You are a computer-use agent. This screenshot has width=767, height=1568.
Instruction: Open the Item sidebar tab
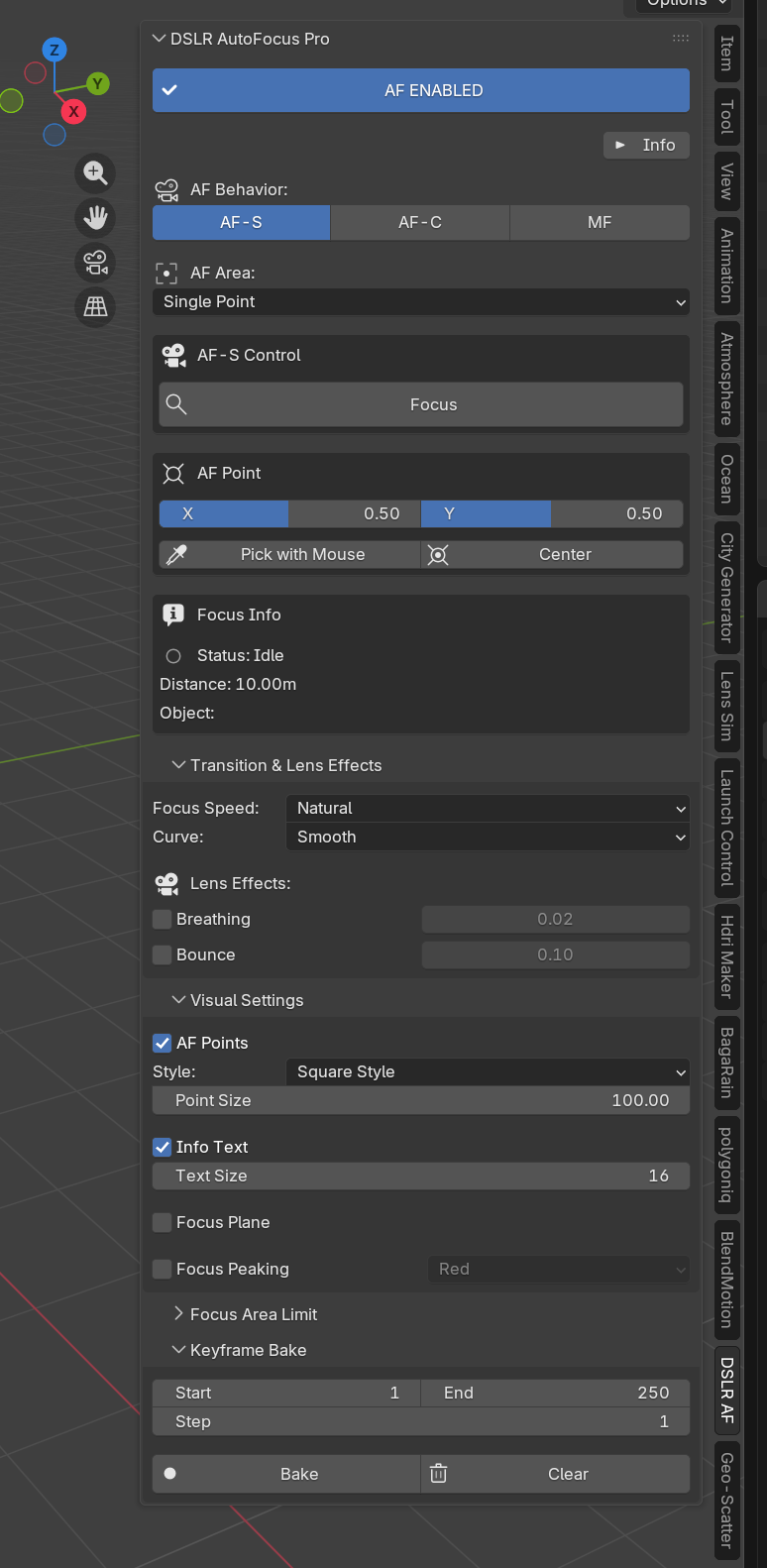pos(727,54)
